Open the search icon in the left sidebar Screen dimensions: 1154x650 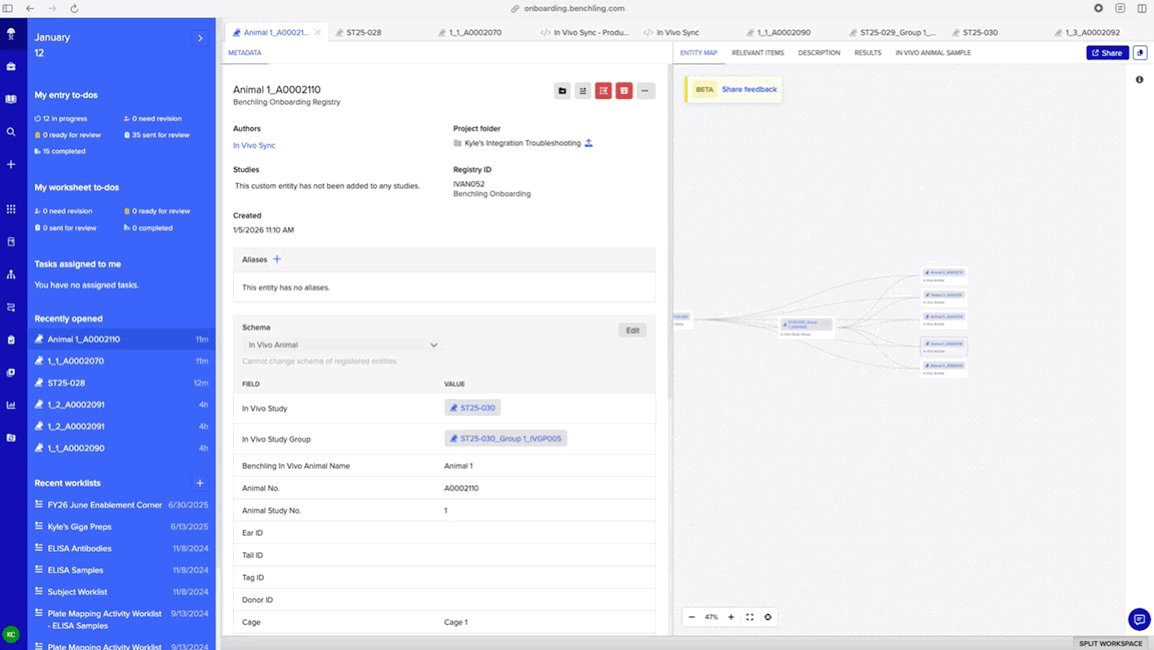[11, 131]
